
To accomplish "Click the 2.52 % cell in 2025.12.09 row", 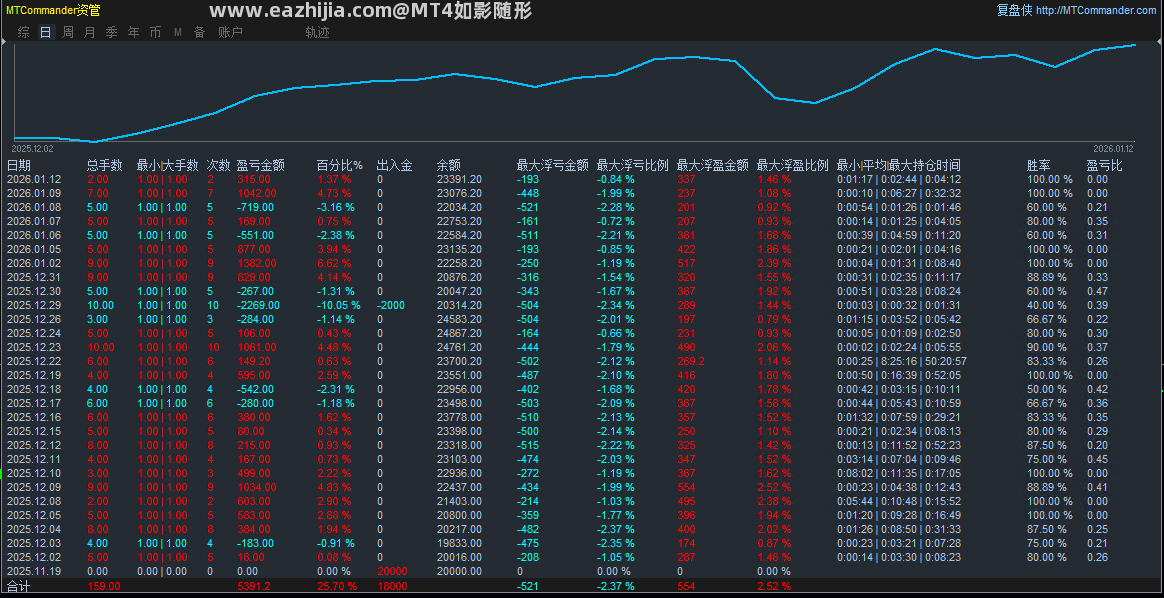I will coord(774,487).
